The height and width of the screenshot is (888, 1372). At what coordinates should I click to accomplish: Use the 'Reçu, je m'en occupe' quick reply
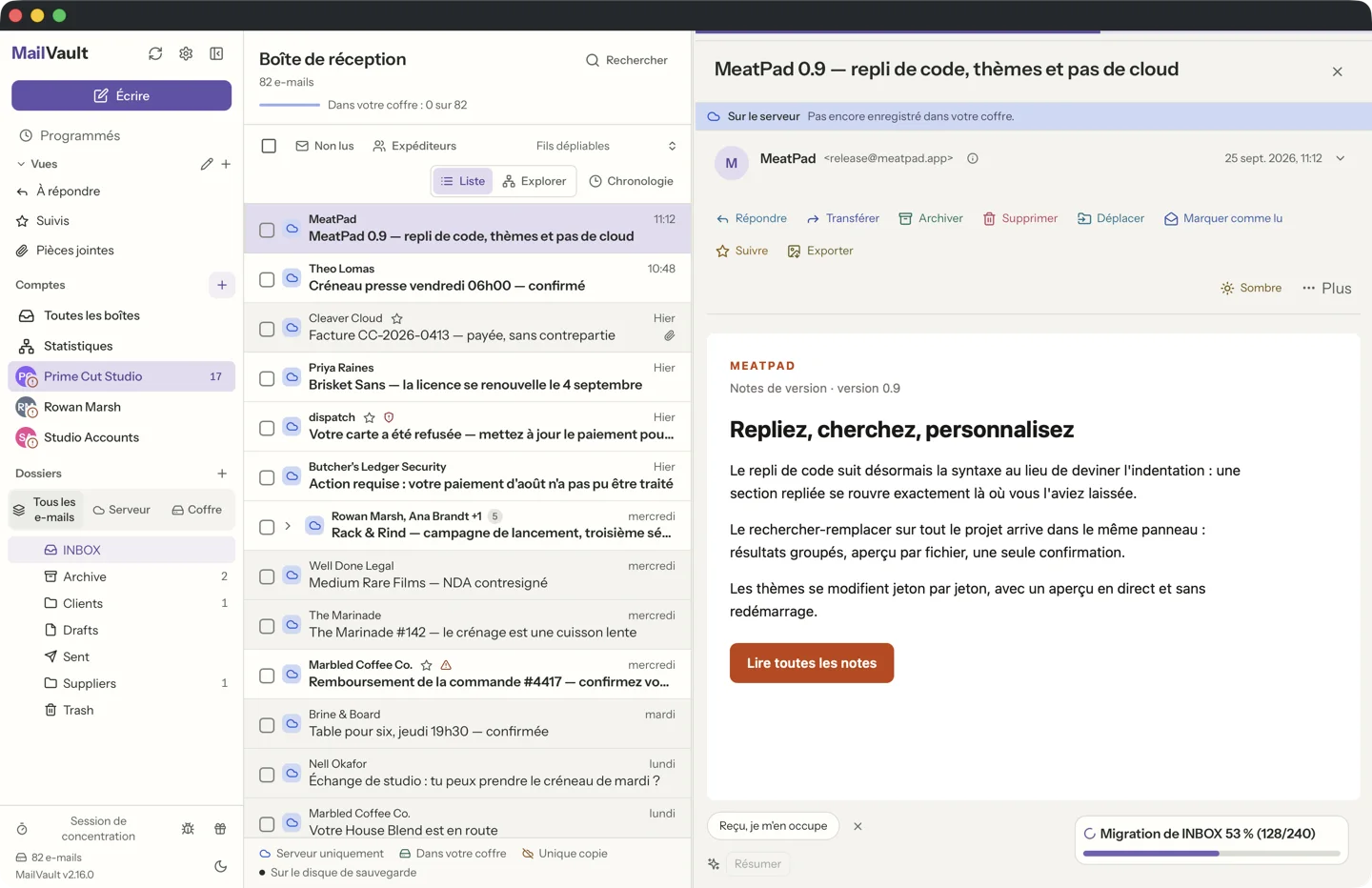(x=773, y=826)
